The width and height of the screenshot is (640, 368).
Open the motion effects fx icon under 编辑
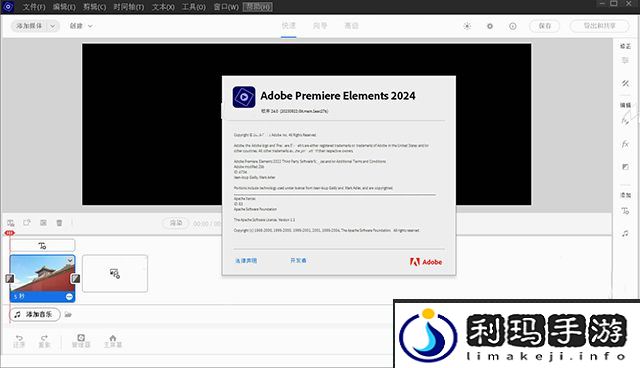coord(625,120)
